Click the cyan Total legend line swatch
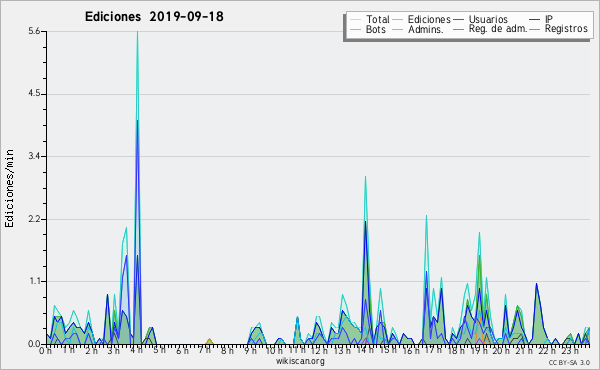The height and width of the screenshot is (370, 600). pyautogui.click(x=355, y=20)
